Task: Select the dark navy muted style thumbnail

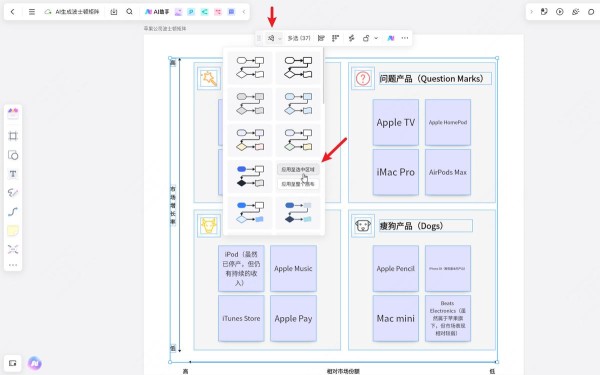Action: click(x=298, y=213)
